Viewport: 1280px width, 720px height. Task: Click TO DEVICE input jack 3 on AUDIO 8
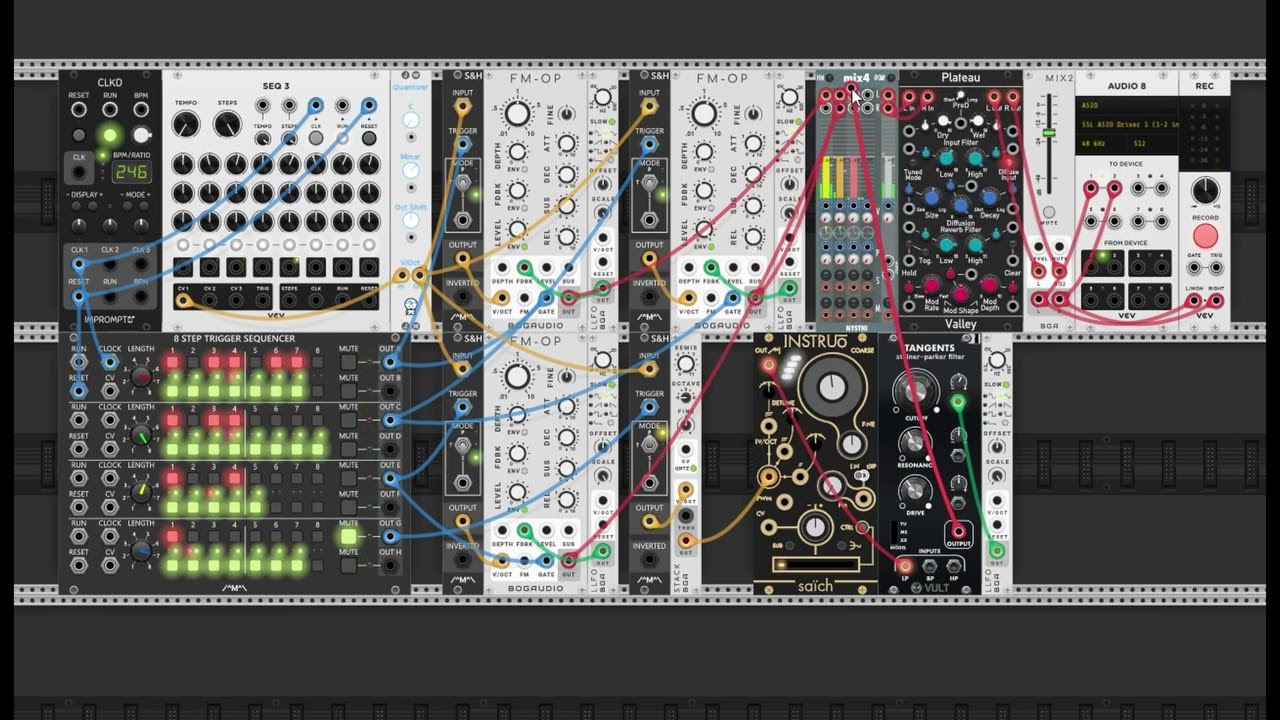pyautogui.click(x=1138, y=187)
